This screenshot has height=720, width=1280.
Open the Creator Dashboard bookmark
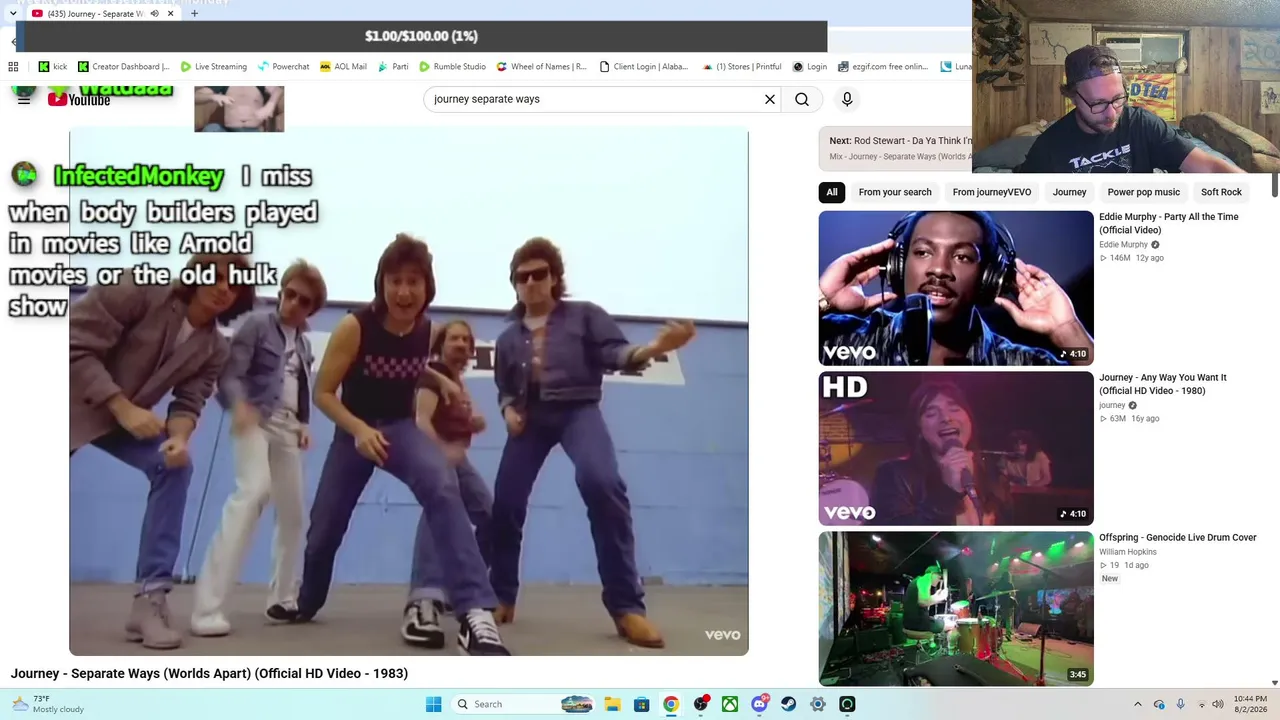tap(124, 67)
